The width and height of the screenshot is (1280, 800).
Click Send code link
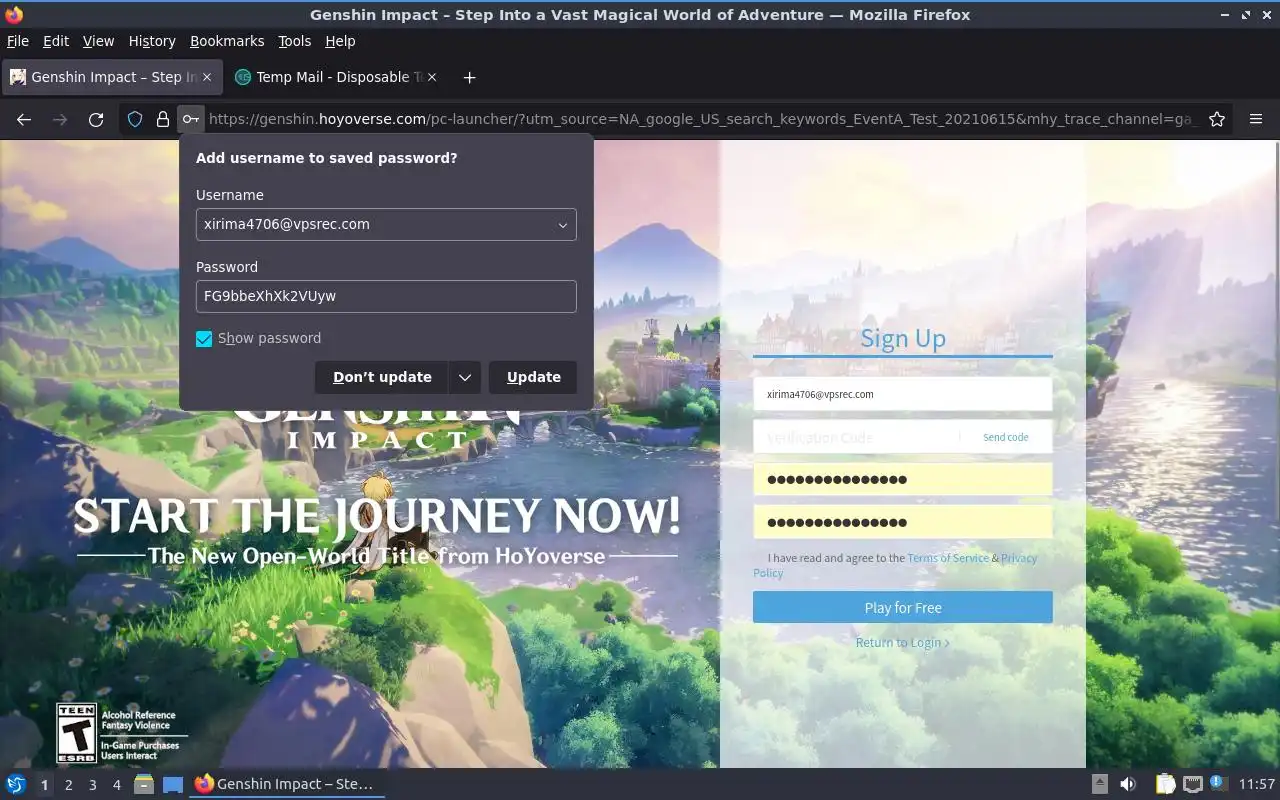[x=1005, y=437]
